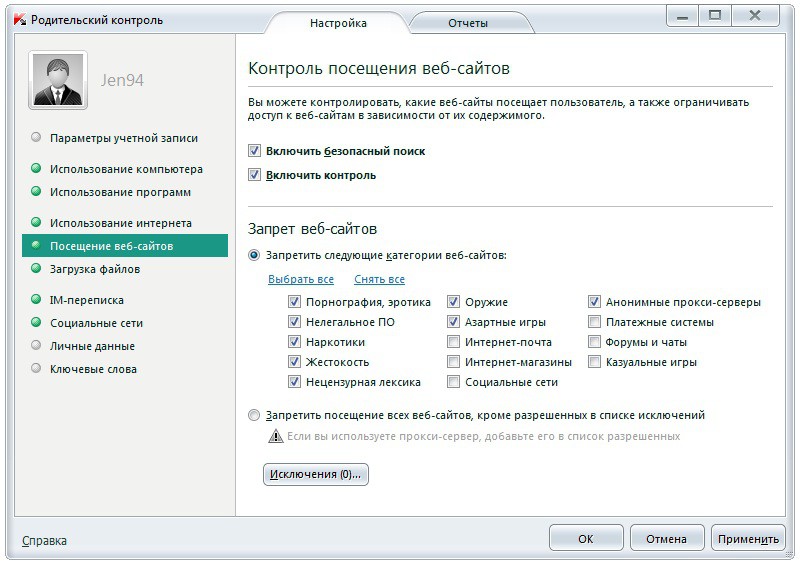Select radio to block all sites except exclusions
This screenshot has height=565, width=800.
tap(254, 415)
